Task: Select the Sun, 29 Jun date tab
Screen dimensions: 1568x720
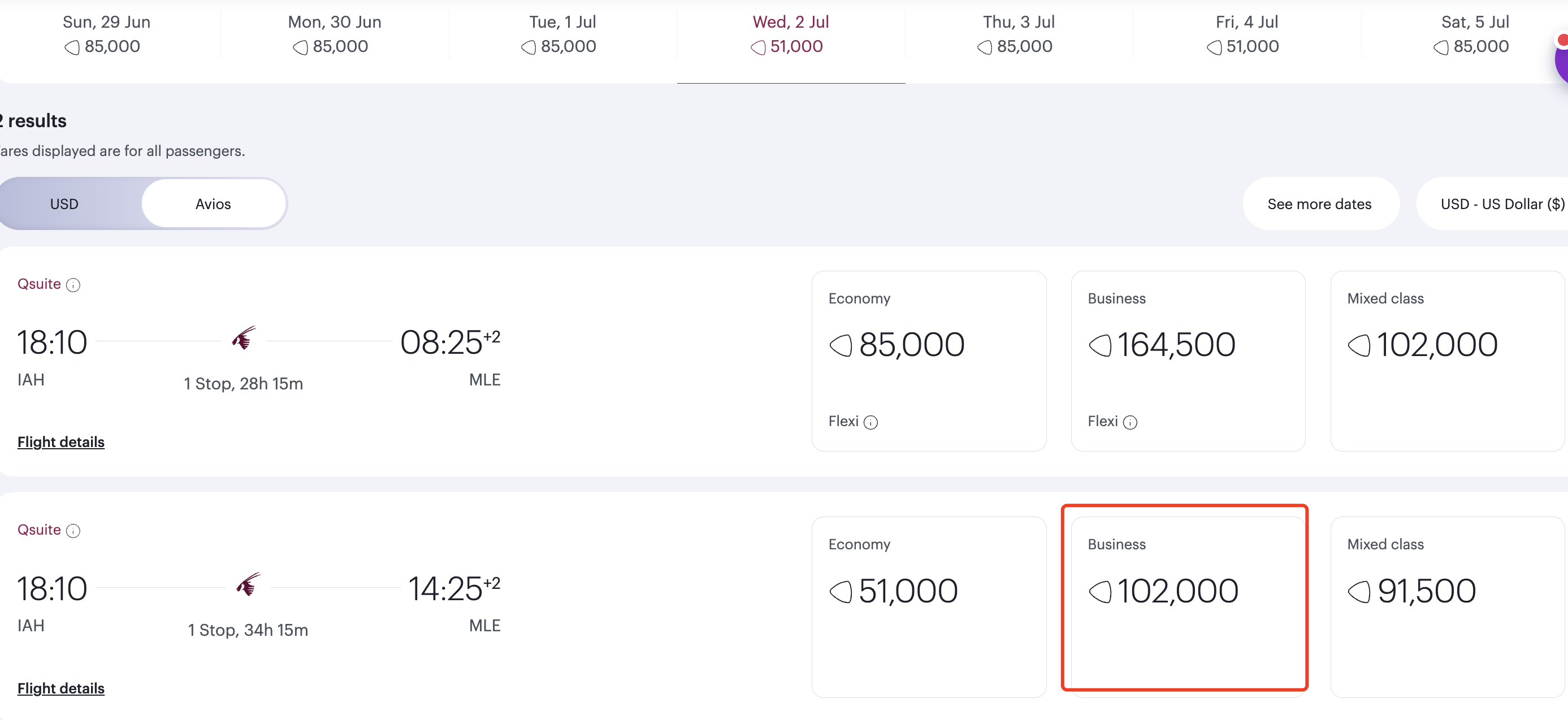Action: click(106, 34)
